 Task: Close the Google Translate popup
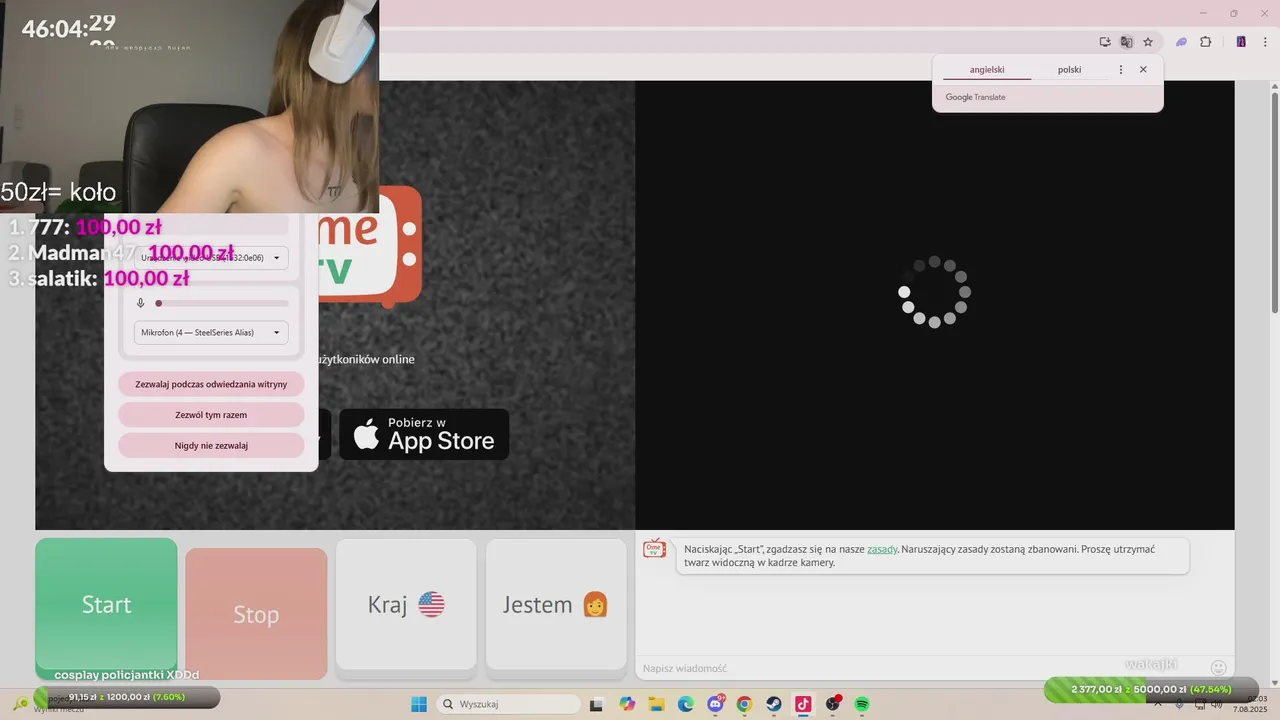(x=1143, y=70)
